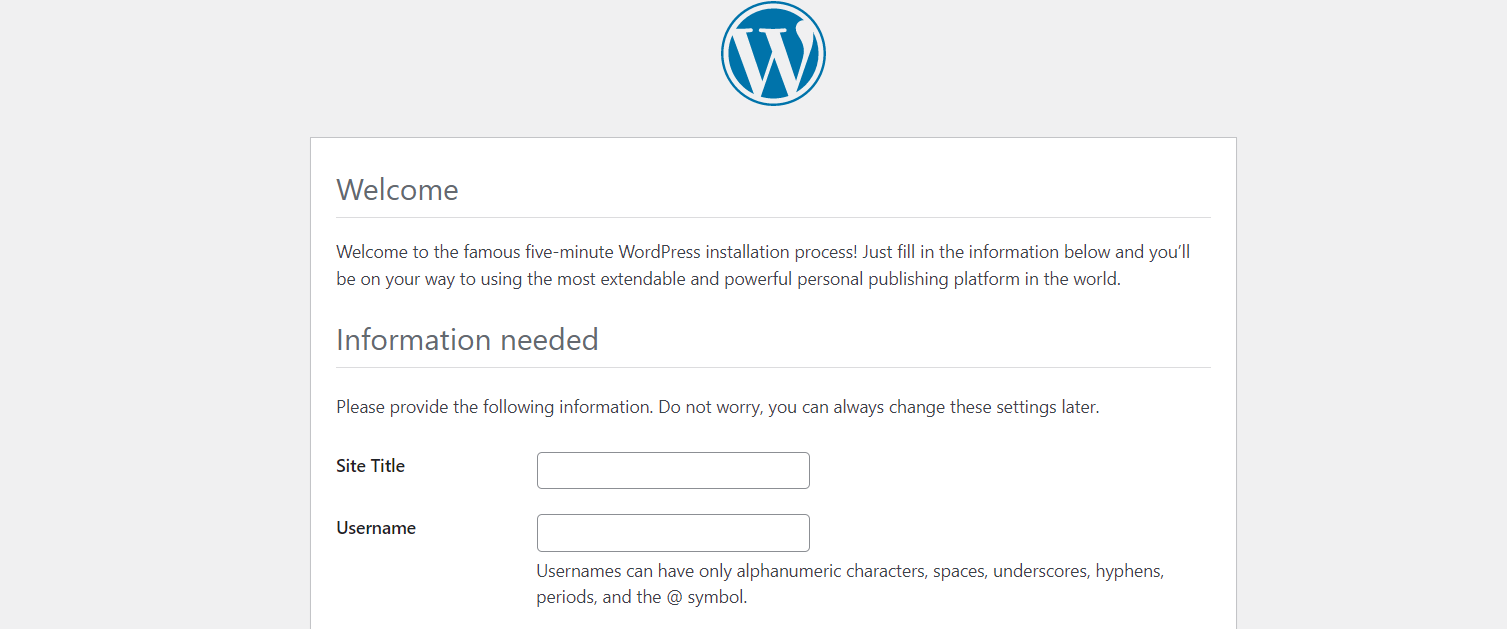
Task: Focus the Username input box
Action: click(673, 533)
